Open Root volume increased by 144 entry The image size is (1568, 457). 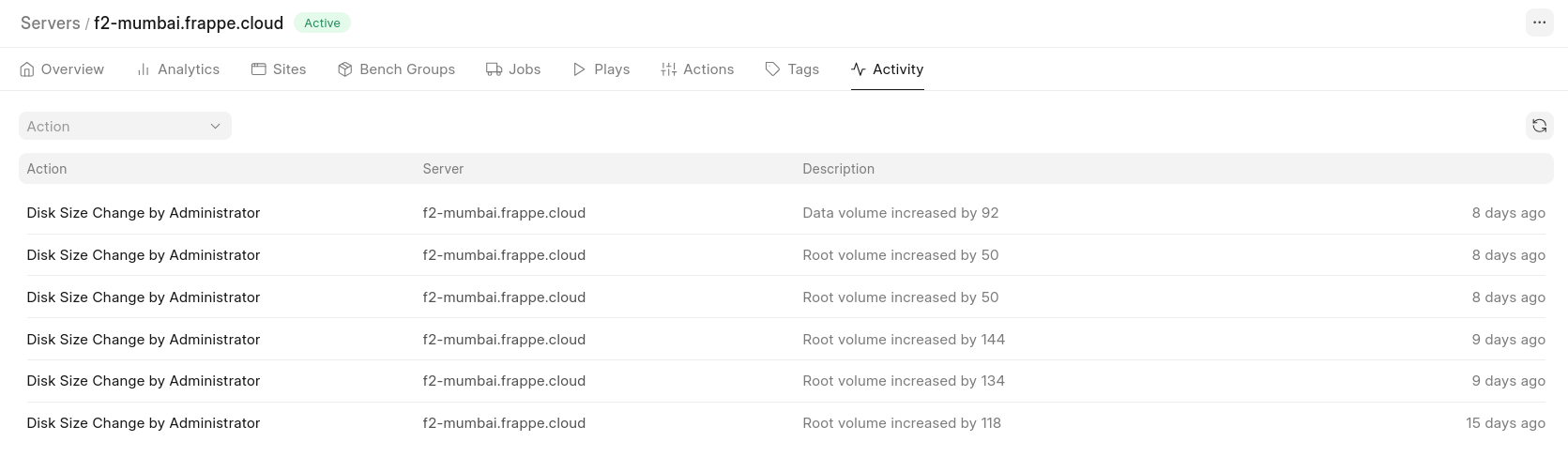(785, 339)
